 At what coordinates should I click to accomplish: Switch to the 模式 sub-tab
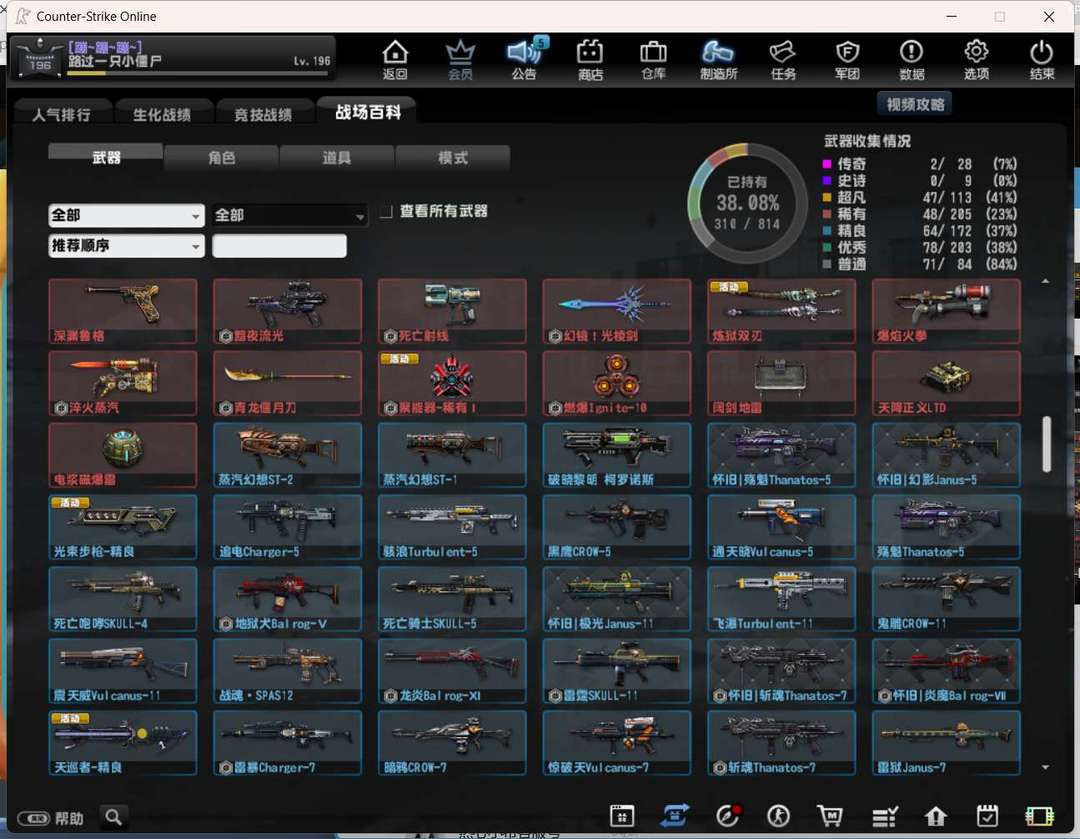coord(453,158)
